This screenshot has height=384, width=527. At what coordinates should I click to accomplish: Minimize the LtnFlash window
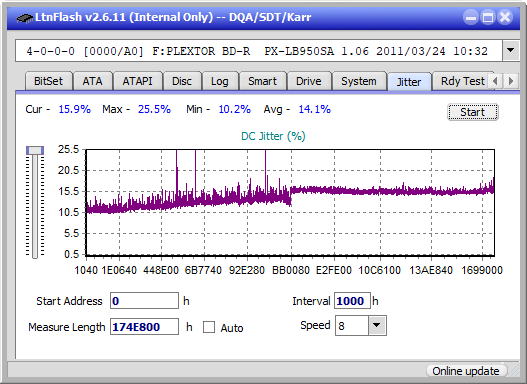[x=471, y=17]
